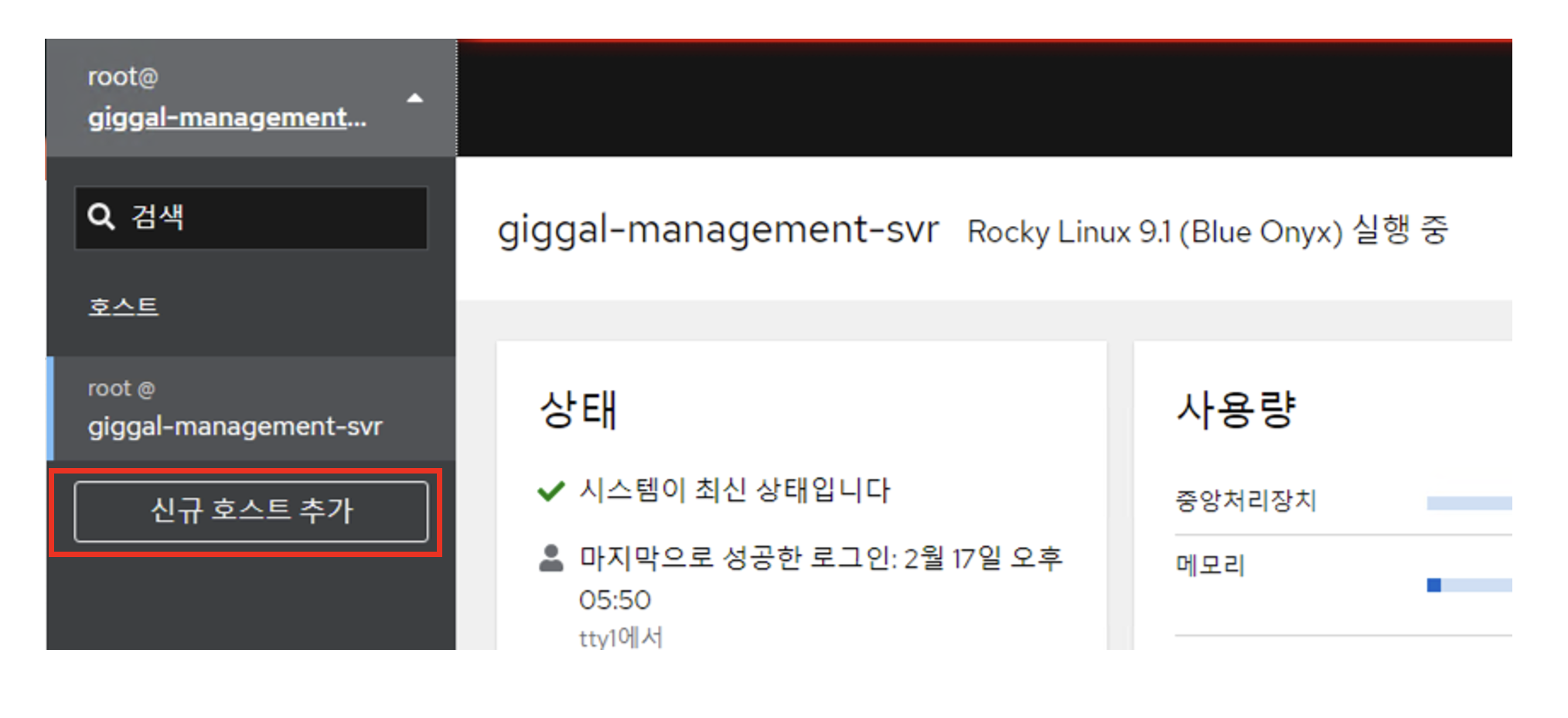Select the tty1에서 login source text
The height and width of the screenshot is (718, 1568).
621,638
